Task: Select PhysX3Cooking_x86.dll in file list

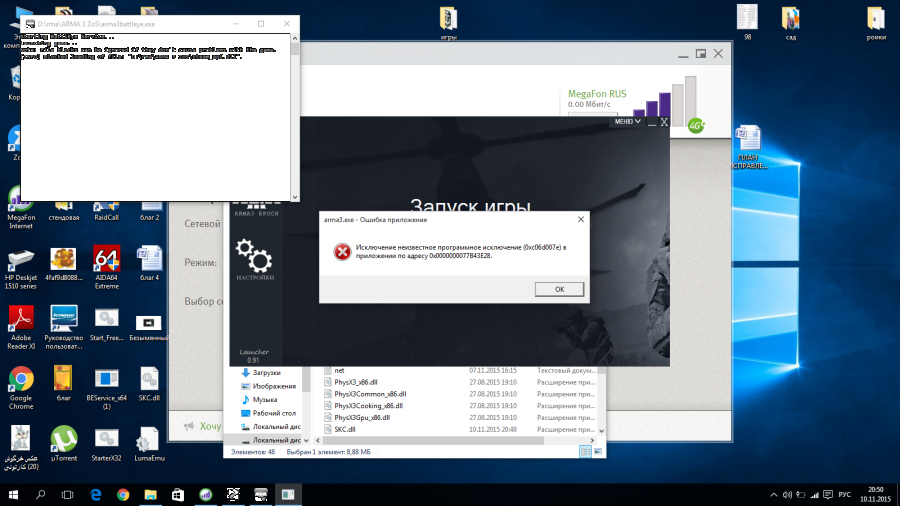Action: coord(368,406)
